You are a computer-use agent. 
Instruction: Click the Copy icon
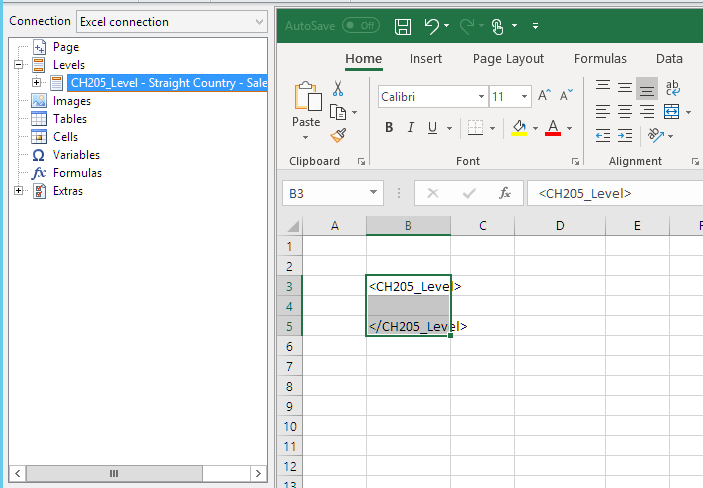[338, 112]
